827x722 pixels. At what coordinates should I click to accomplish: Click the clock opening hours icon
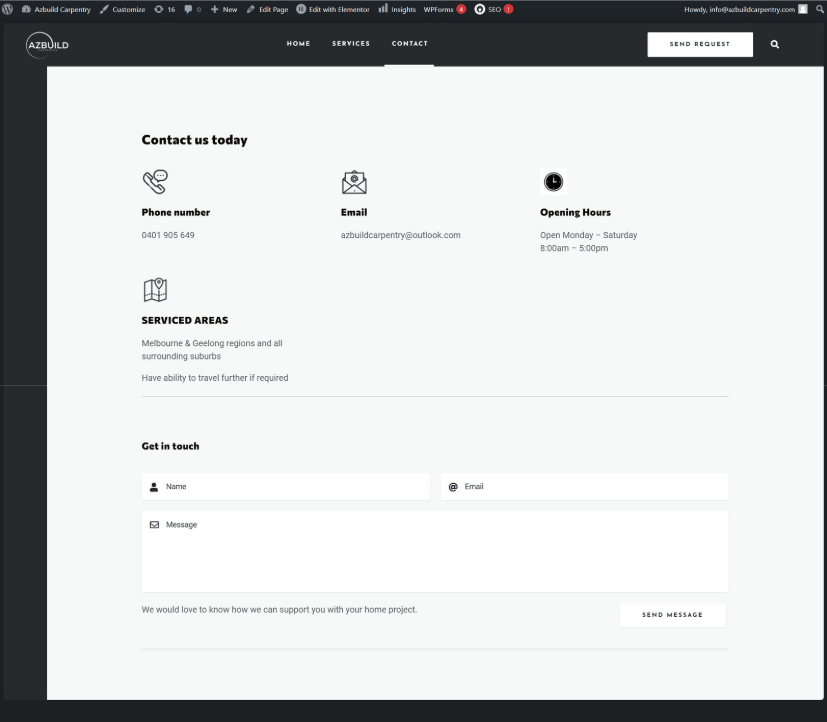click(x=553, y=182)
